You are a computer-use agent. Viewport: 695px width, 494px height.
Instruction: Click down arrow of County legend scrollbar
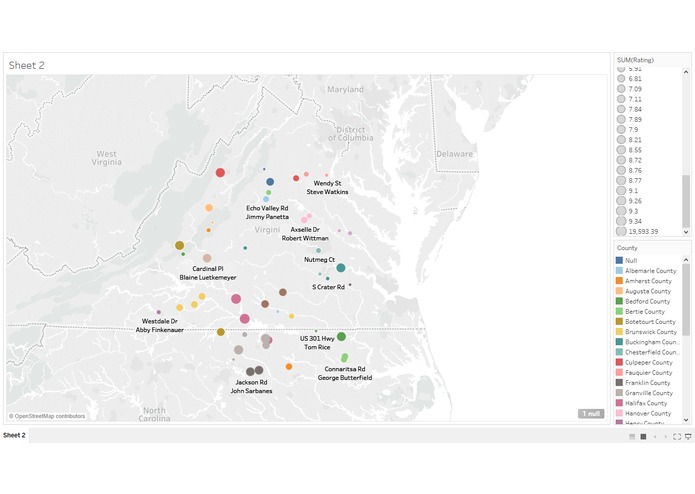pyautogui.click(x=686, y=420)
